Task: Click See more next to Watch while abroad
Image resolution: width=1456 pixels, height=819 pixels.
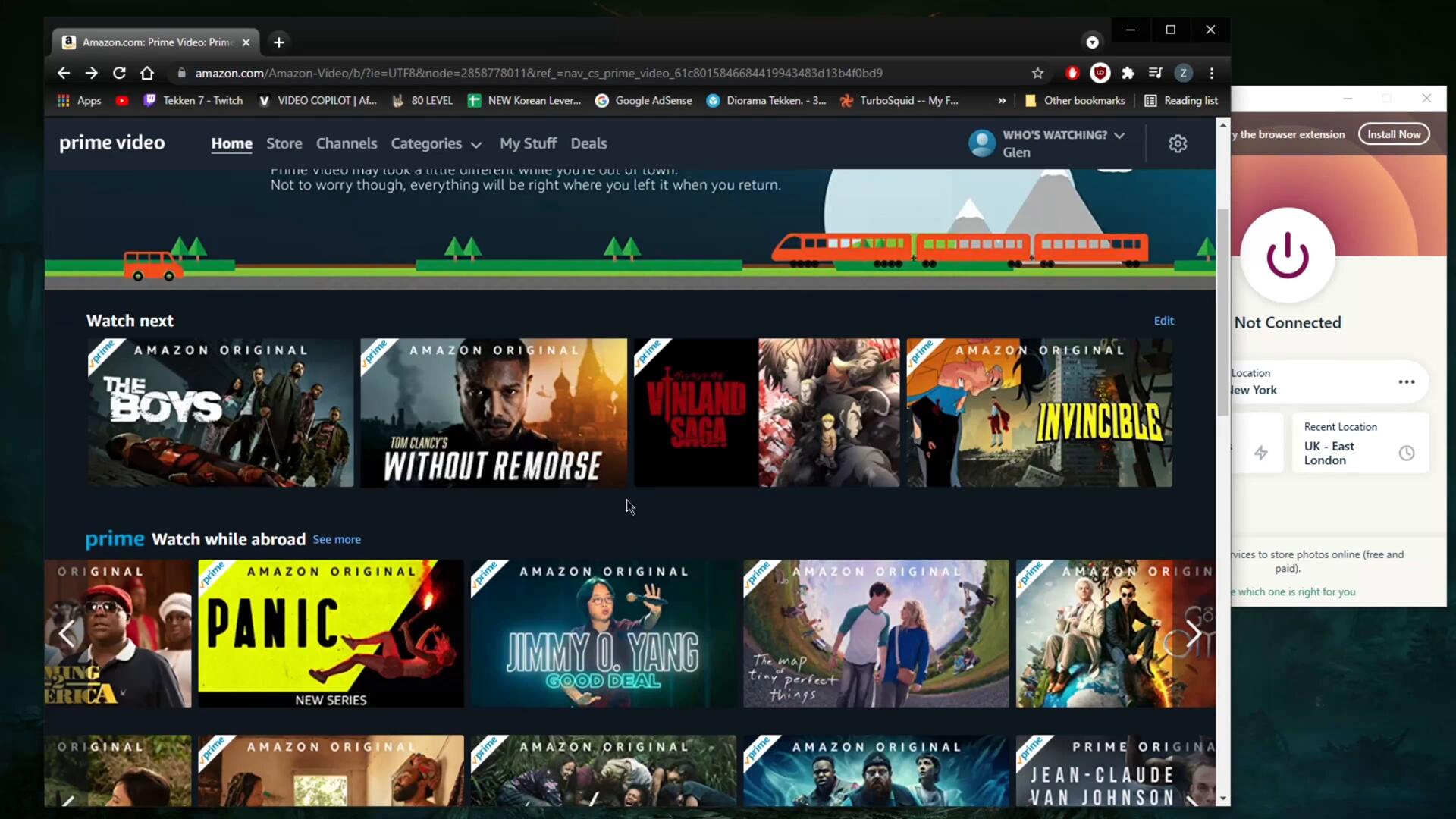Action: [x=337, y=540]
